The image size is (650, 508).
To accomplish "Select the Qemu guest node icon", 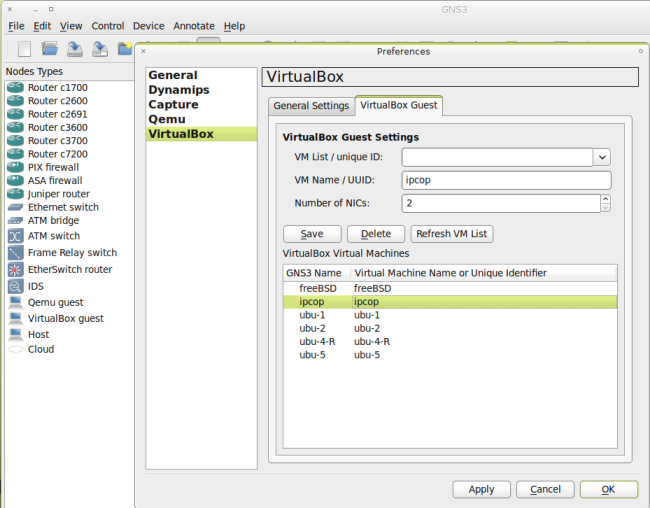I will (15, 302).
